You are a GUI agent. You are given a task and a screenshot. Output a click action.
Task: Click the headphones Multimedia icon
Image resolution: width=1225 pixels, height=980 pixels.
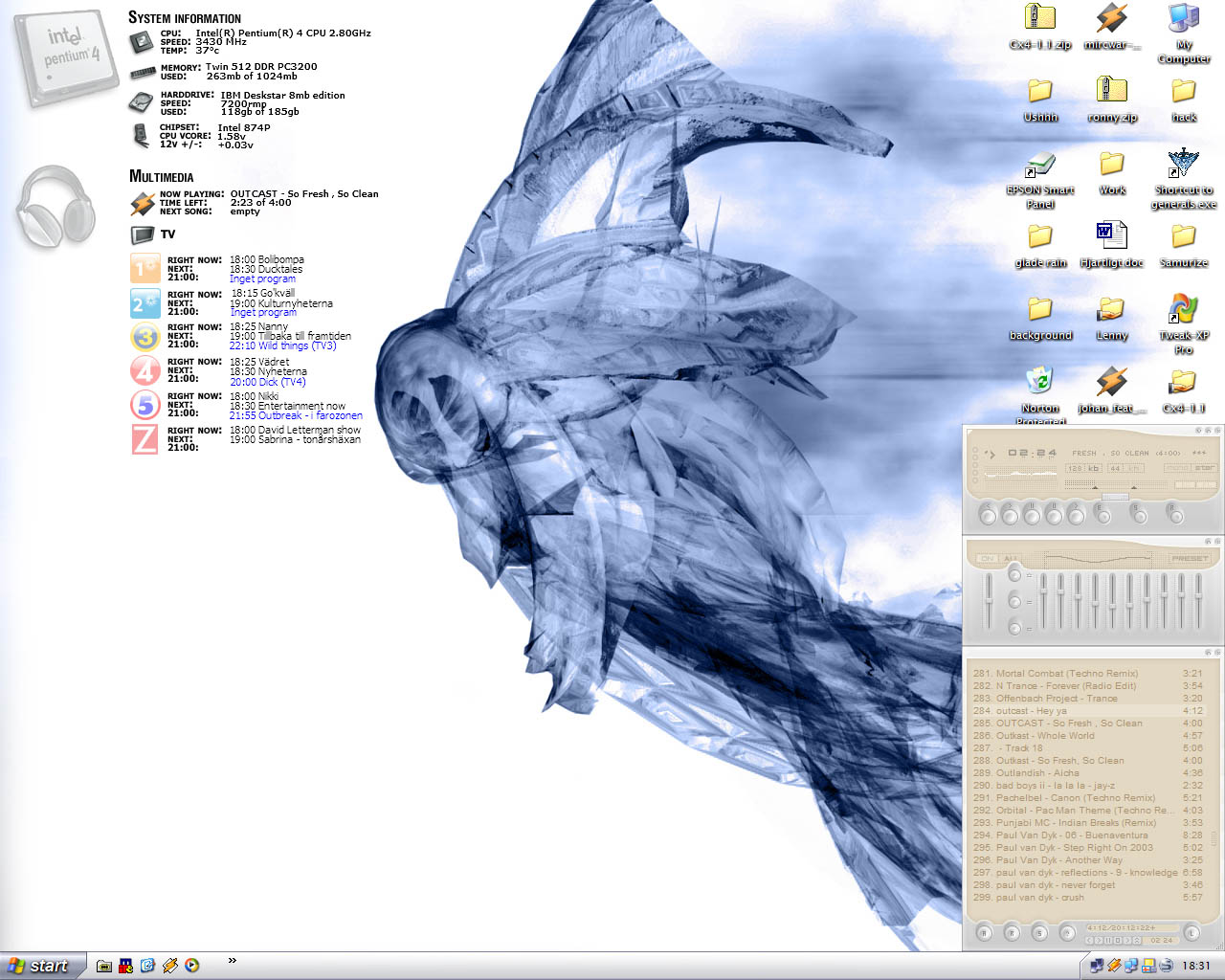(56, 206)
